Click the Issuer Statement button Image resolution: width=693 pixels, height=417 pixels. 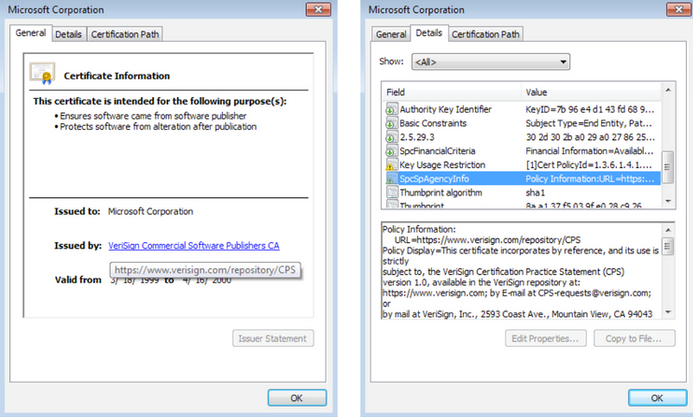point(273,338)
